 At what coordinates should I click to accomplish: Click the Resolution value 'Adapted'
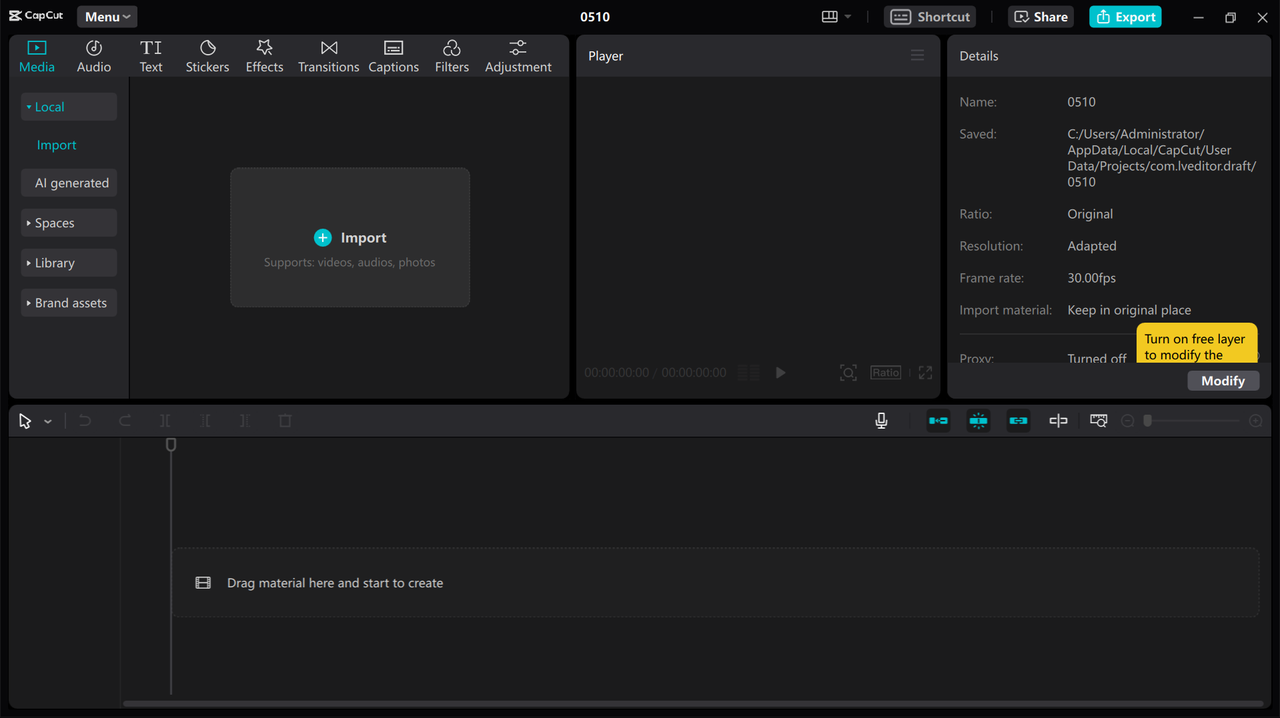[1092, 246]
